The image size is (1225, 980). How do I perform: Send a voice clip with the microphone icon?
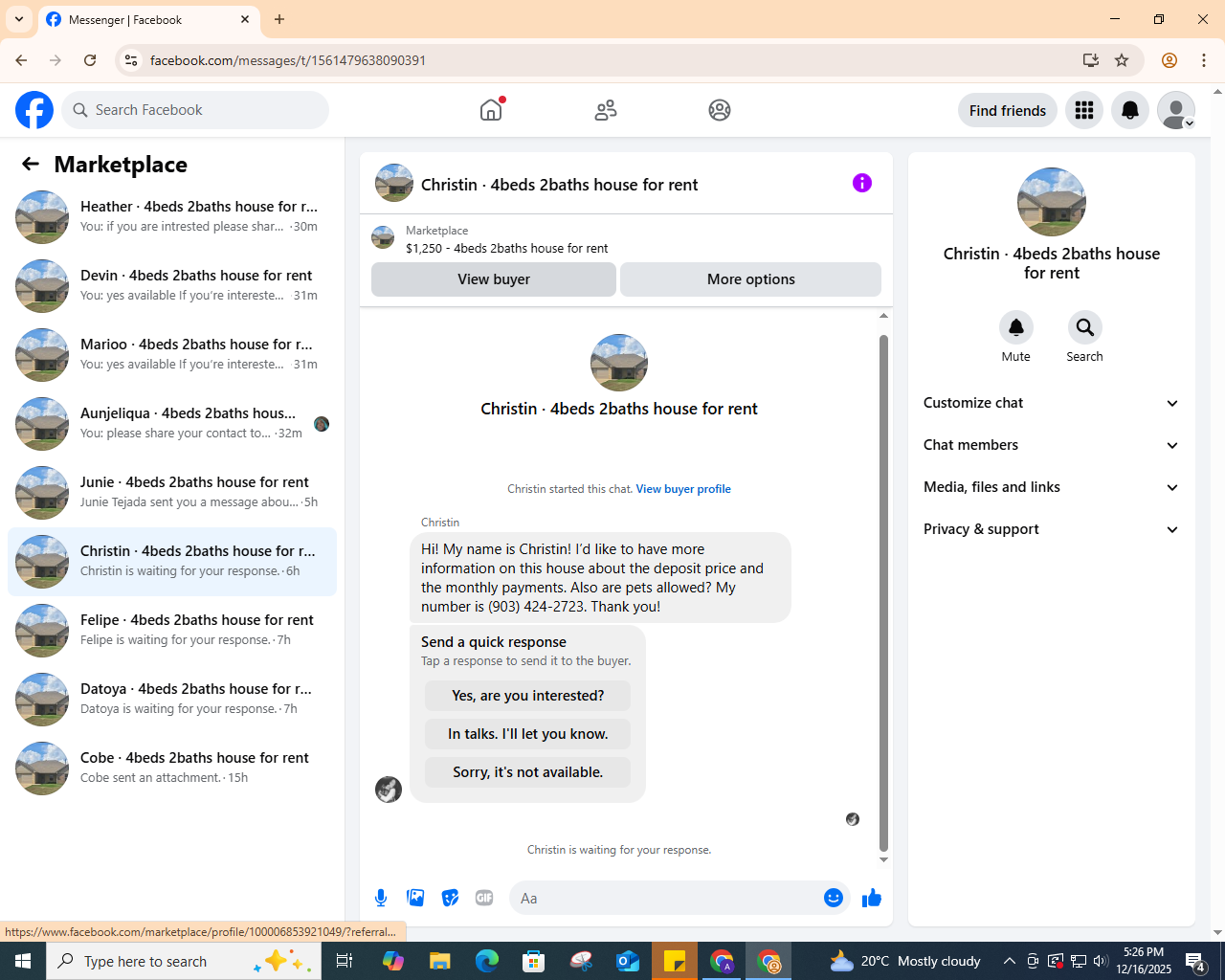coord(381,898)
